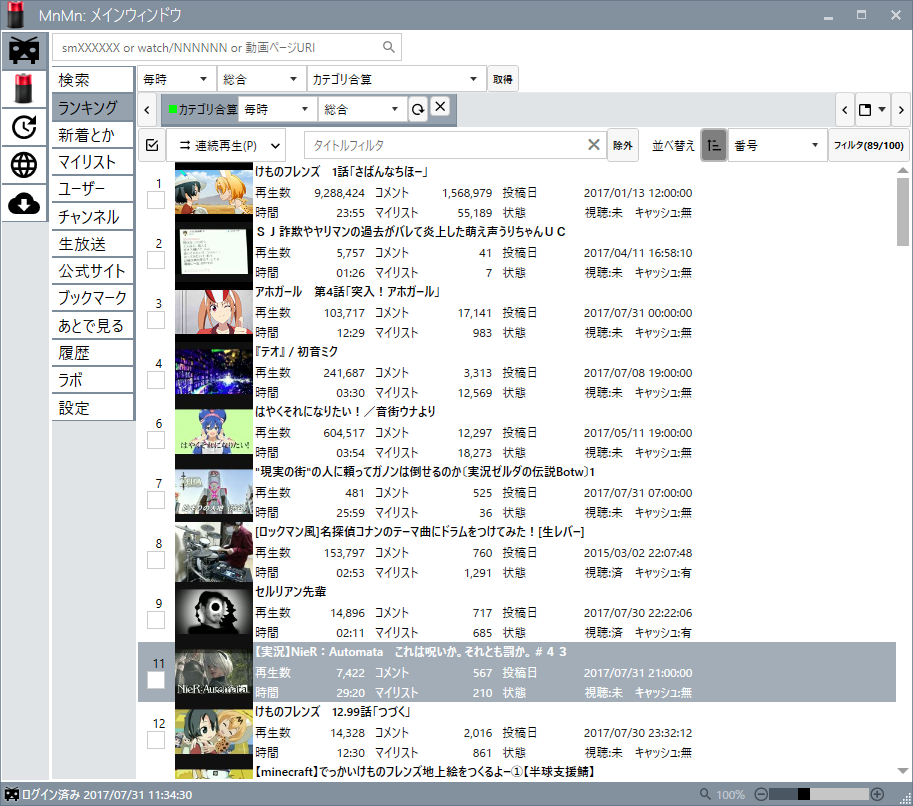Open the web browser globe icon
913x806 pixels.
pos(24,165)
